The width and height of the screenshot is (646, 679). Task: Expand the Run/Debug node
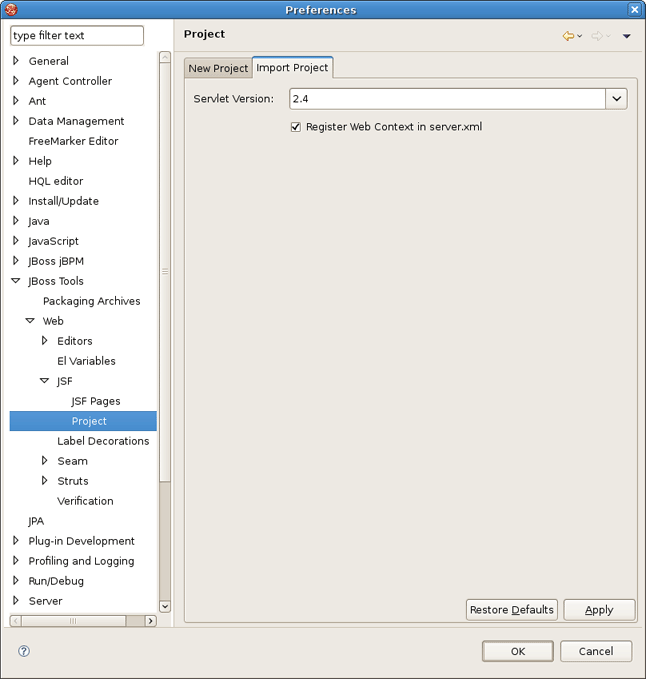[x=16, y=580]
